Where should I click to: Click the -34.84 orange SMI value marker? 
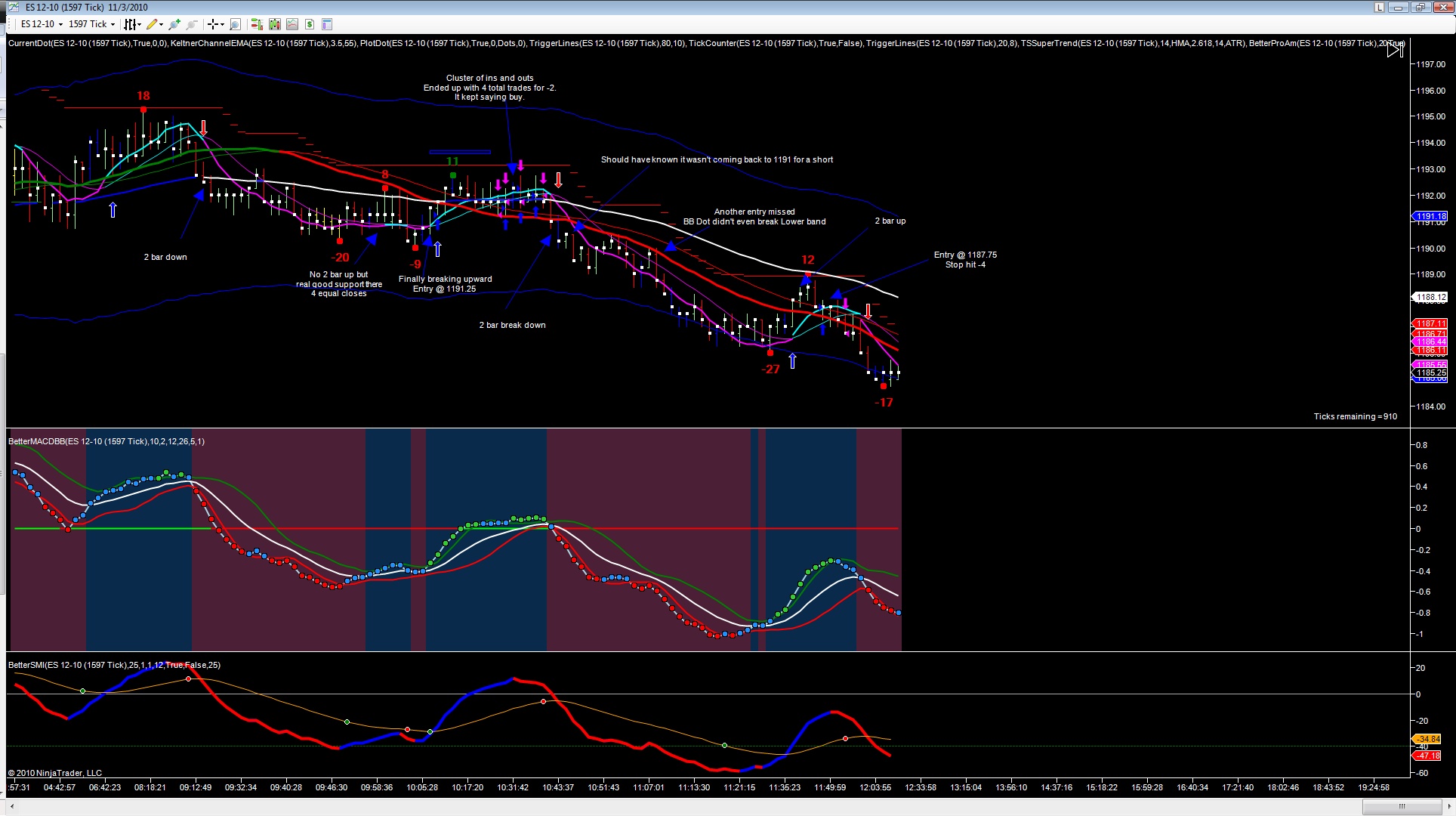1427,739
